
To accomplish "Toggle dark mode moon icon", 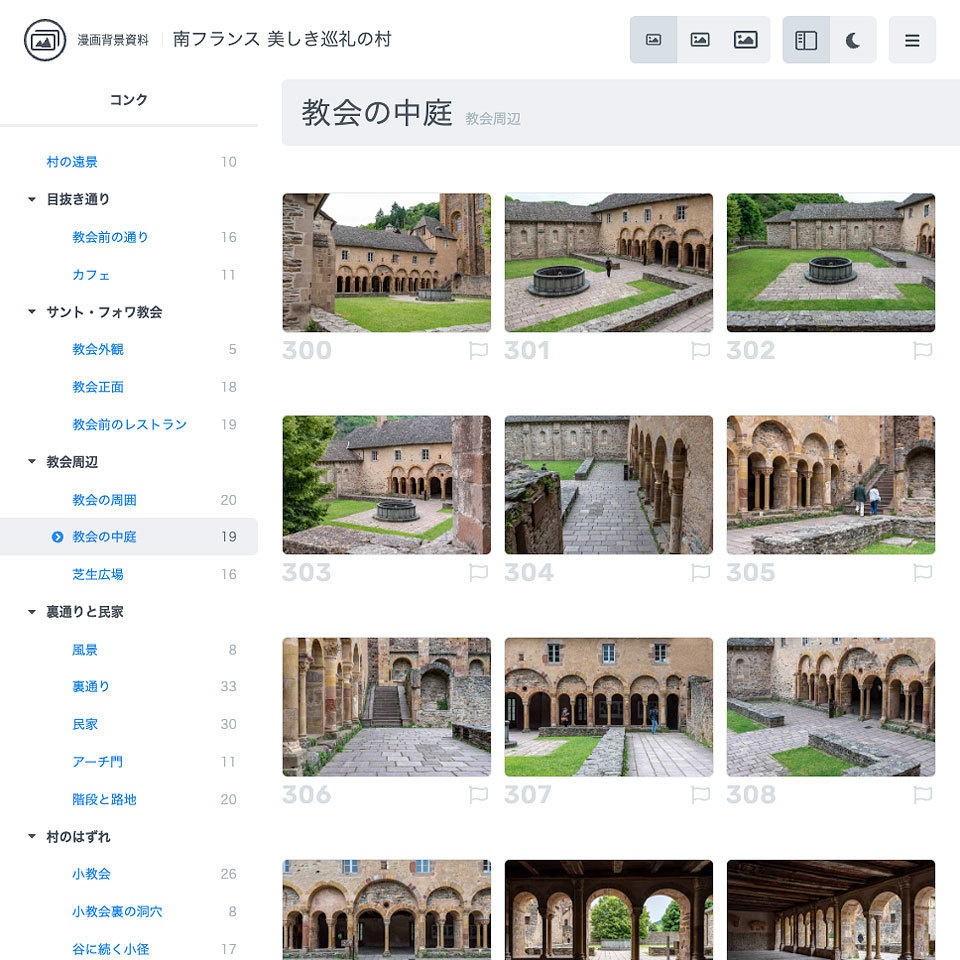I will click(853, 40).
